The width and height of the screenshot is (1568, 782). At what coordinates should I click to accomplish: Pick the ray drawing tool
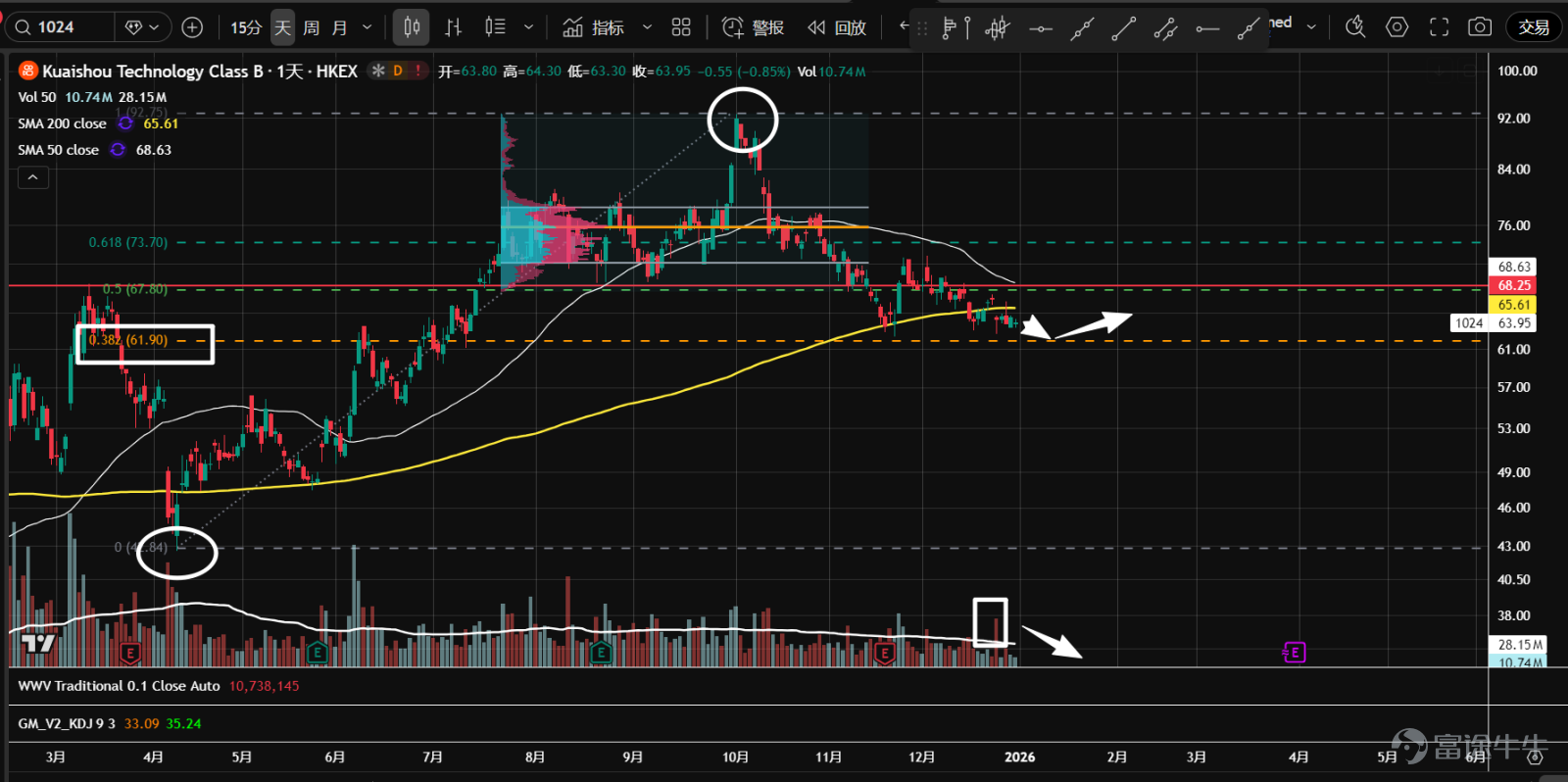1249,29
